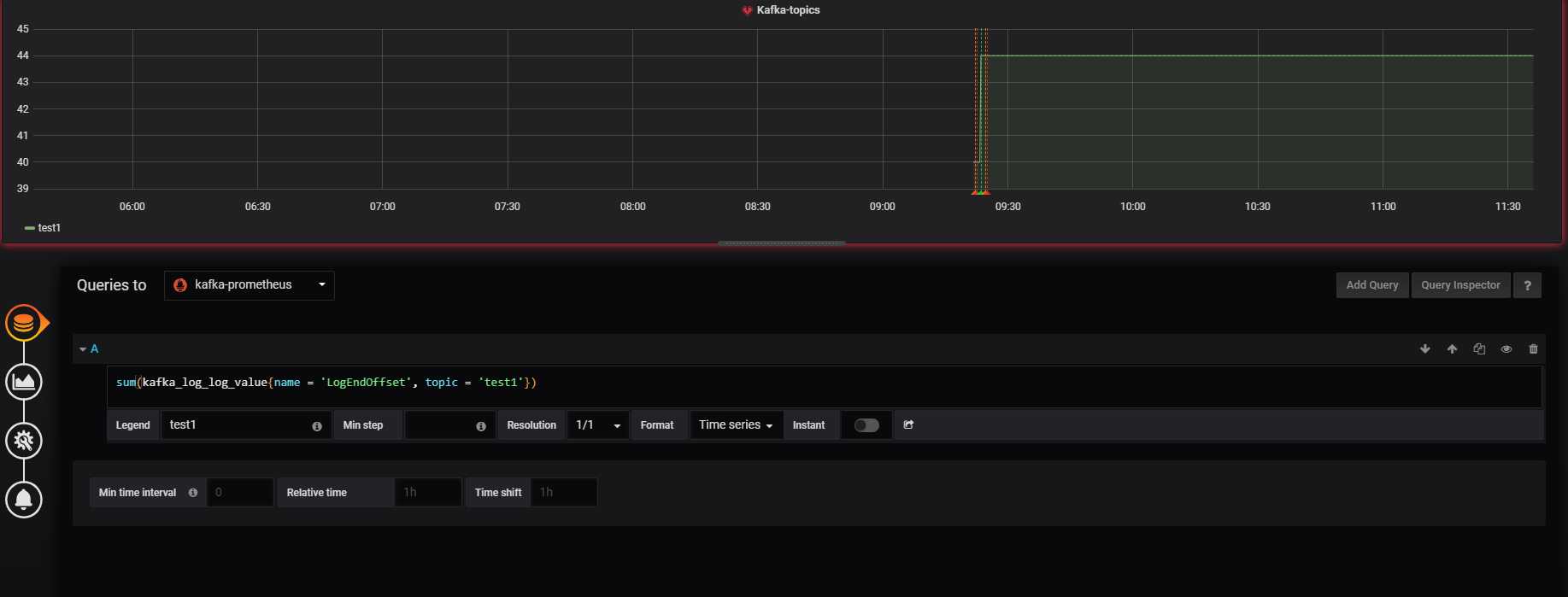Click the Kafka-topics panel title
Image resolution: width=1568 pixels, height=597 pixels.
[788, 10]
